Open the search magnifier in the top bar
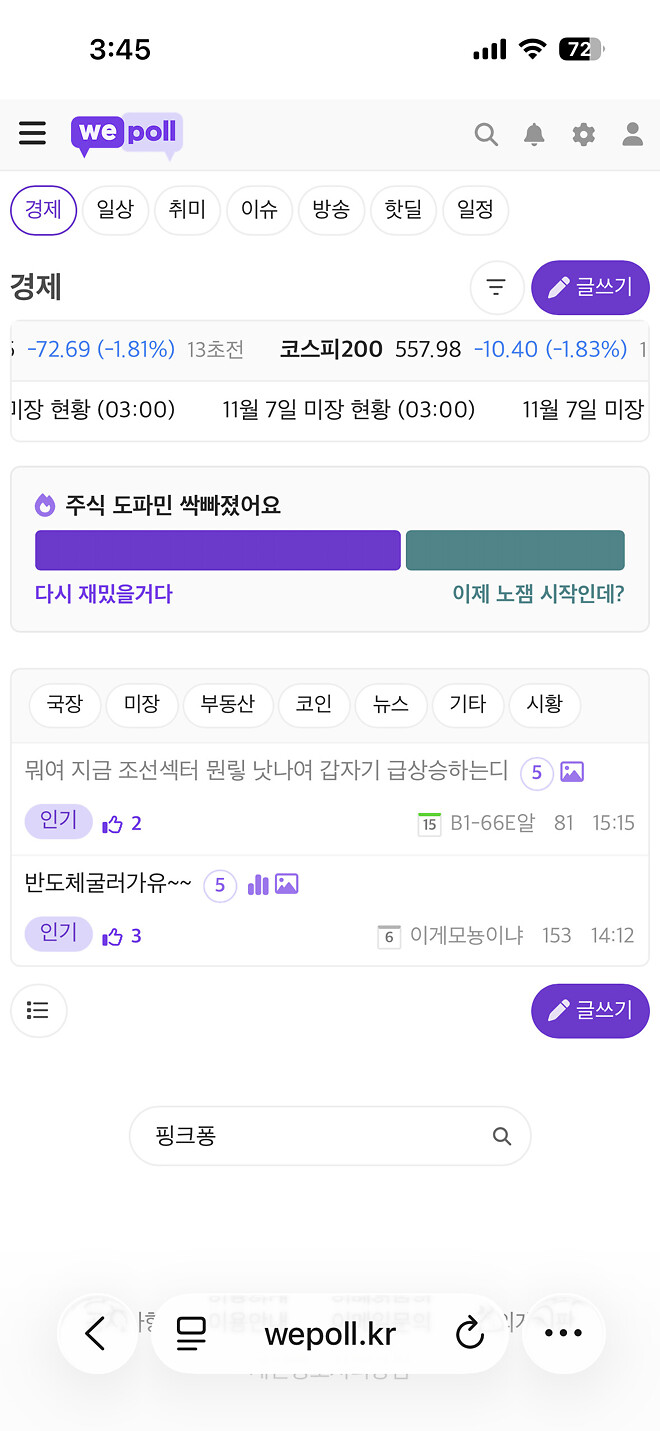Screen dimensions: 660x1431 point(486,133)
